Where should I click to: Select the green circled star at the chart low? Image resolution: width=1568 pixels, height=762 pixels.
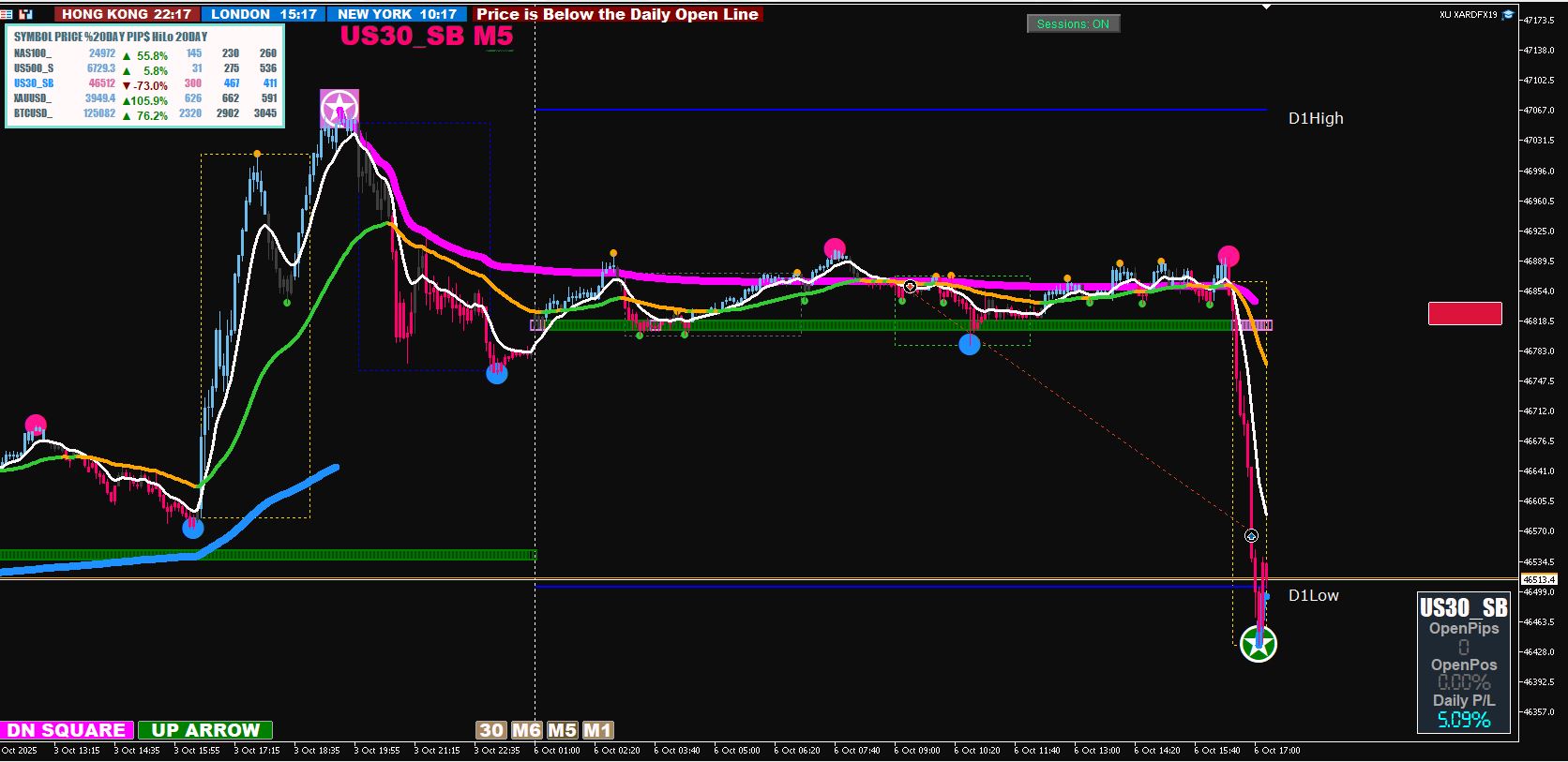point(1259,644)
